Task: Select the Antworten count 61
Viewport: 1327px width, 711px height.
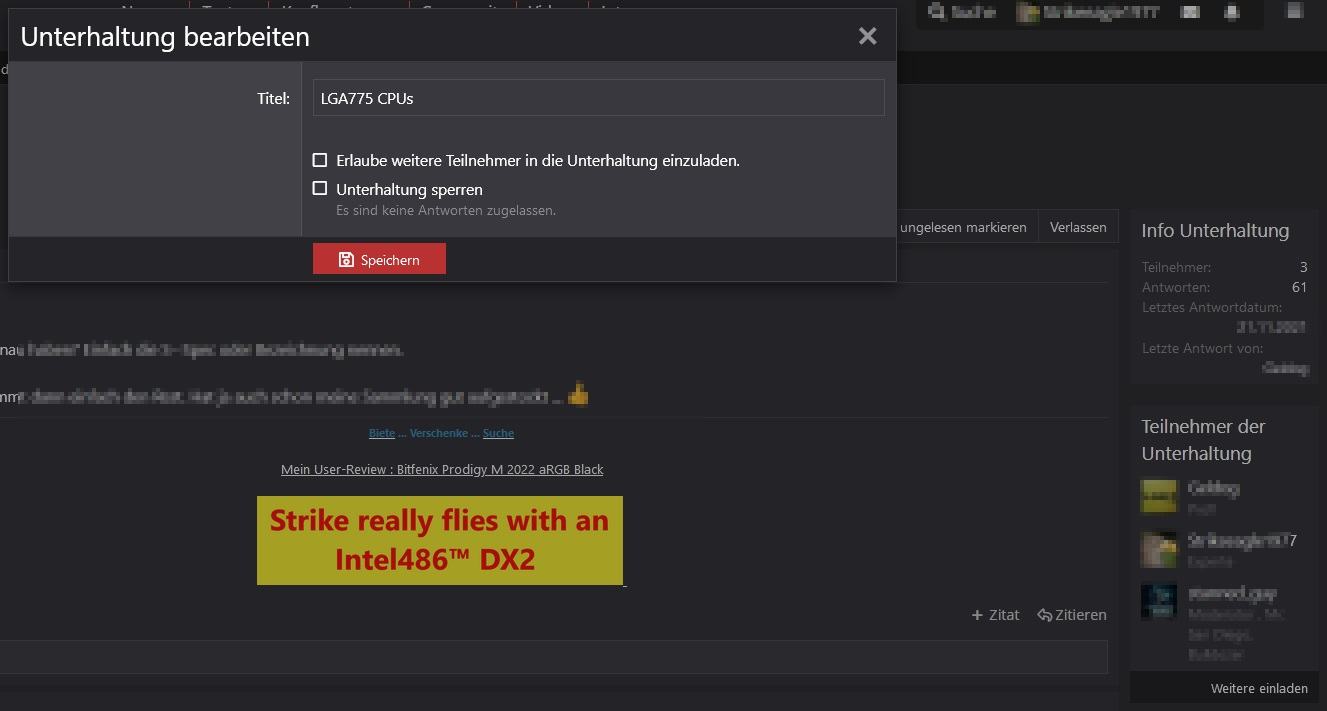Action: [1299, 287]
